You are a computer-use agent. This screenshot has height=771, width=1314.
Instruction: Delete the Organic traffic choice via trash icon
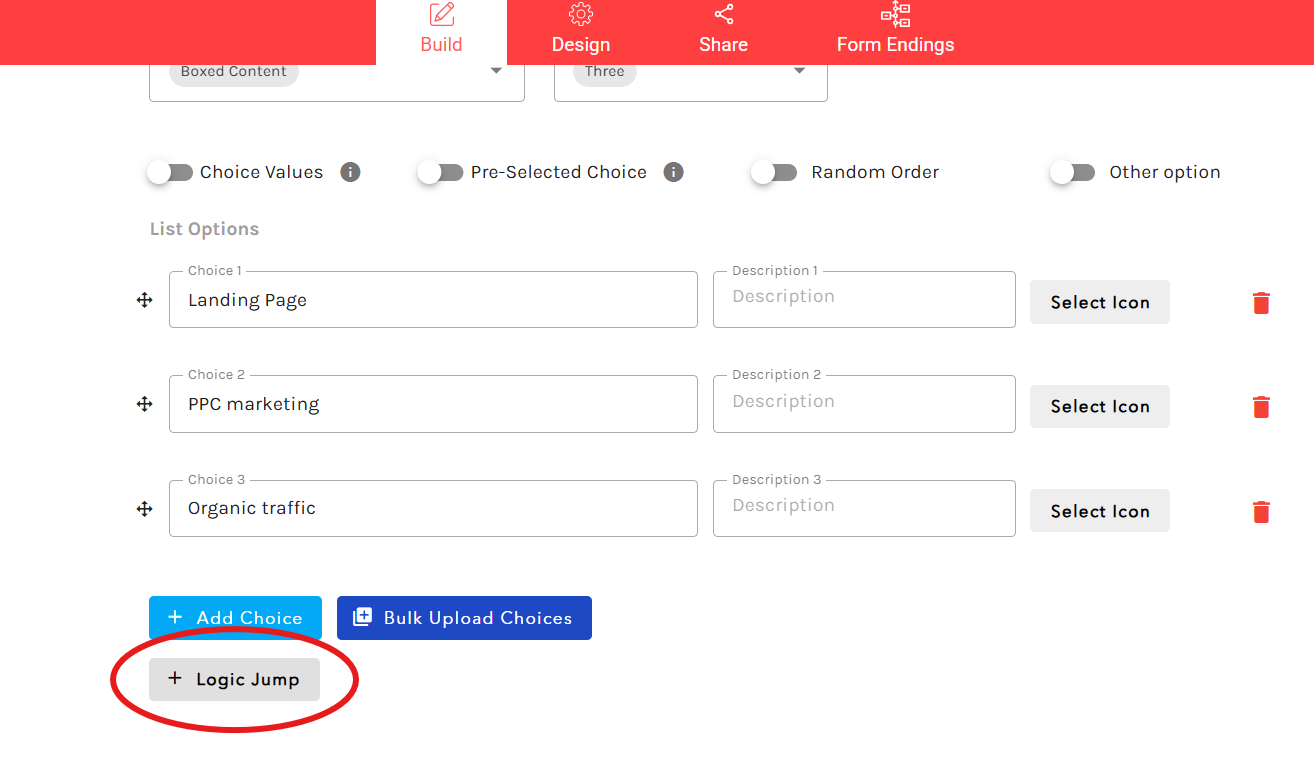coord(1261,511)
